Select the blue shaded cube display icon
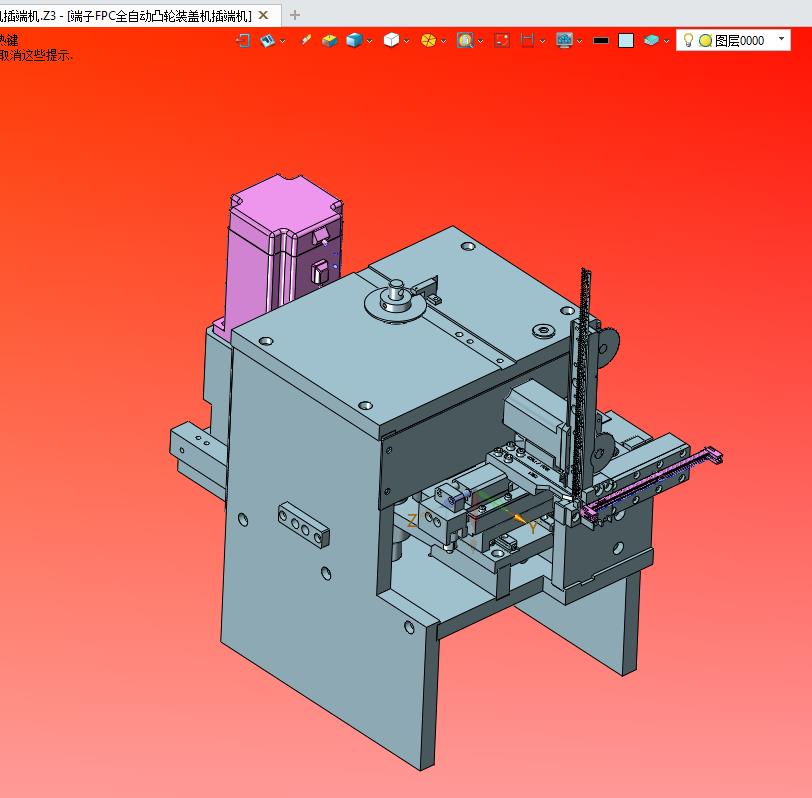Viewport: 812px width, 798px height. [354, 40]
